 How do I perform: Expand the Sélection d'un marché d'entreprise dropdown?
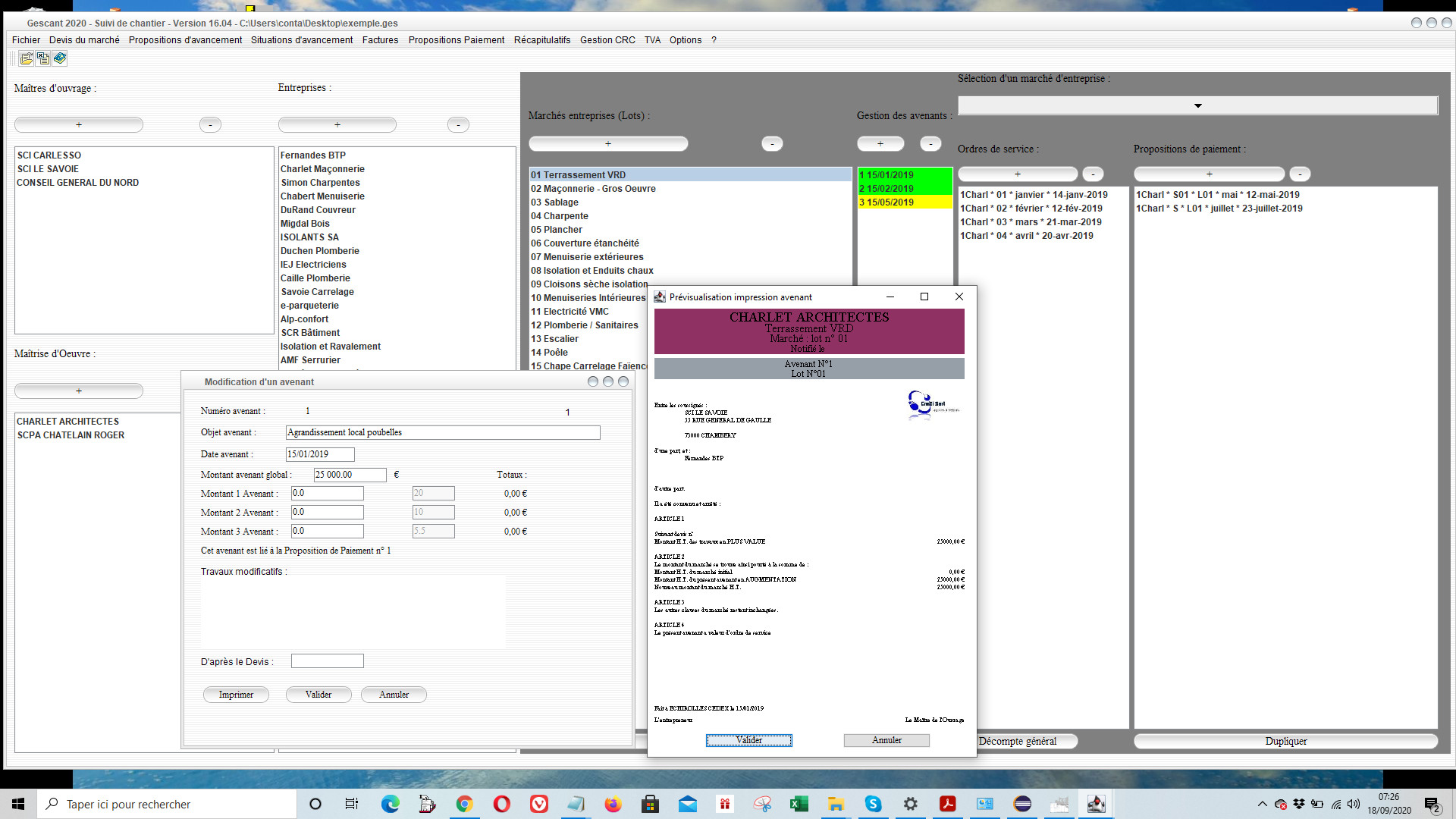click(x=1198, y=105)
